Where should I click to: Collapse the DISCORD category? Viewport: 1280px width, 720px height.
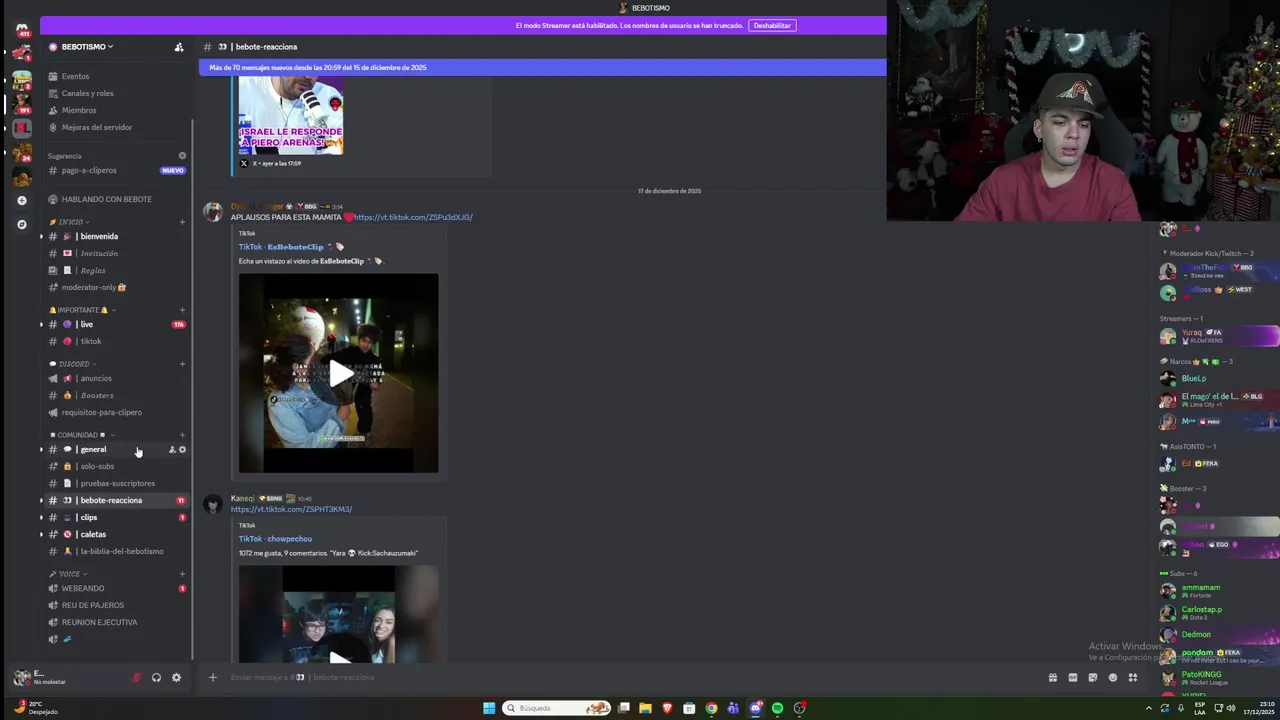point(72,364)
